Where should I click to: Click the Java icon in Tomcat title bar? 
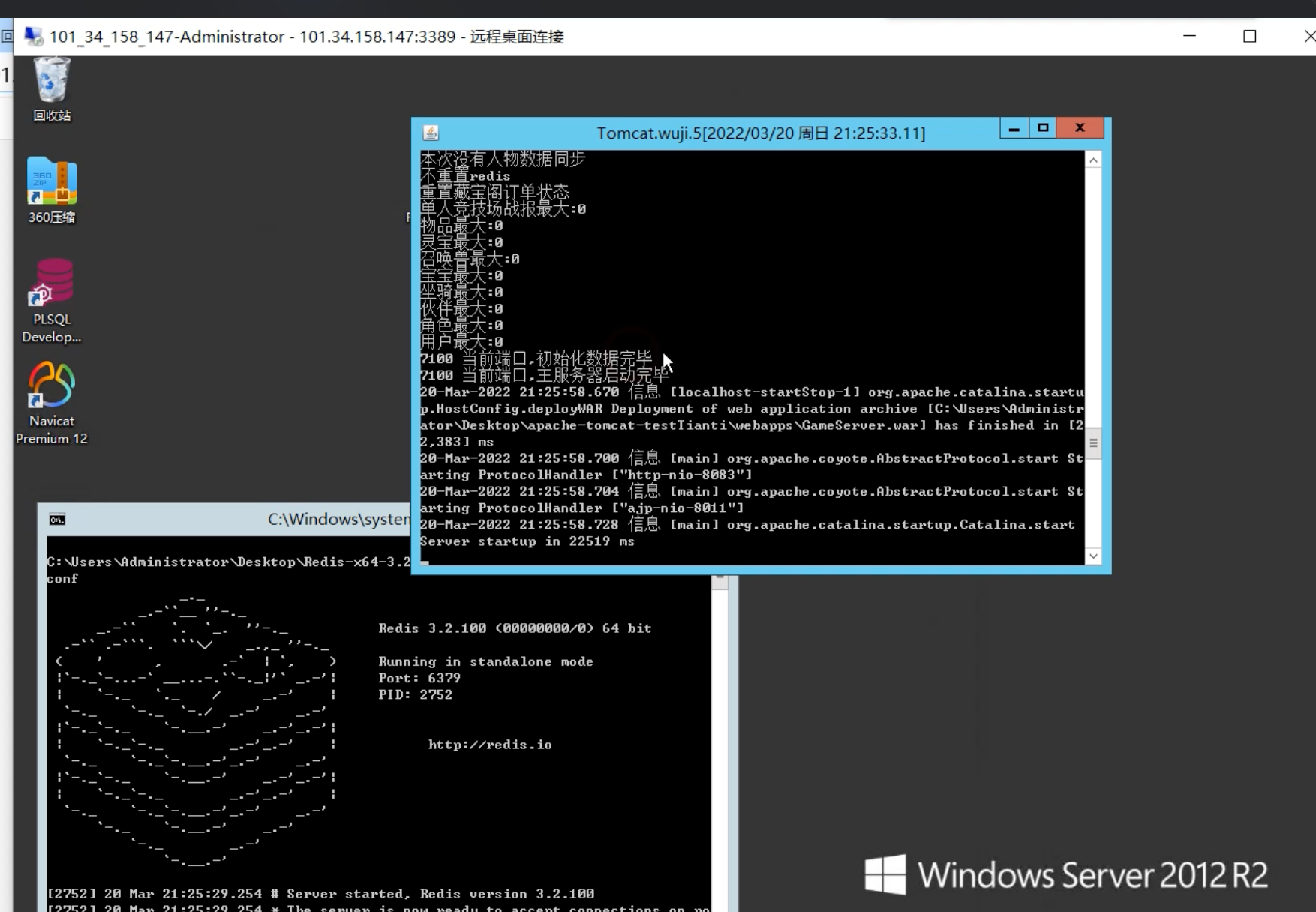click(431, 133)
